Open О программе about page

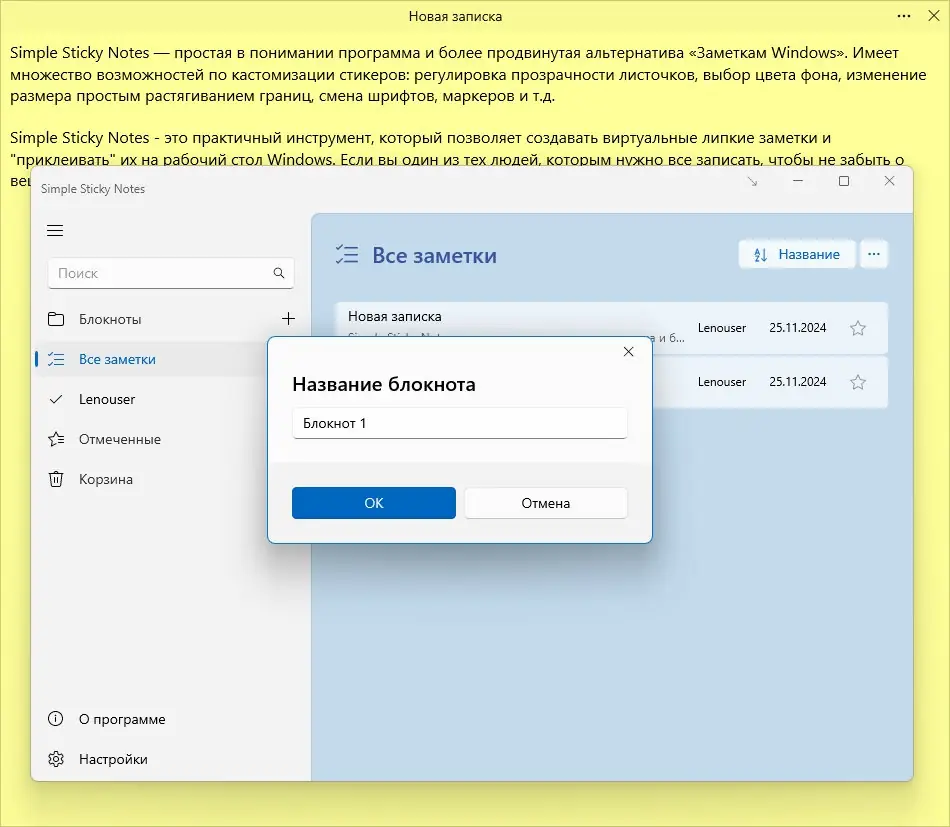(x=122, y=719)
